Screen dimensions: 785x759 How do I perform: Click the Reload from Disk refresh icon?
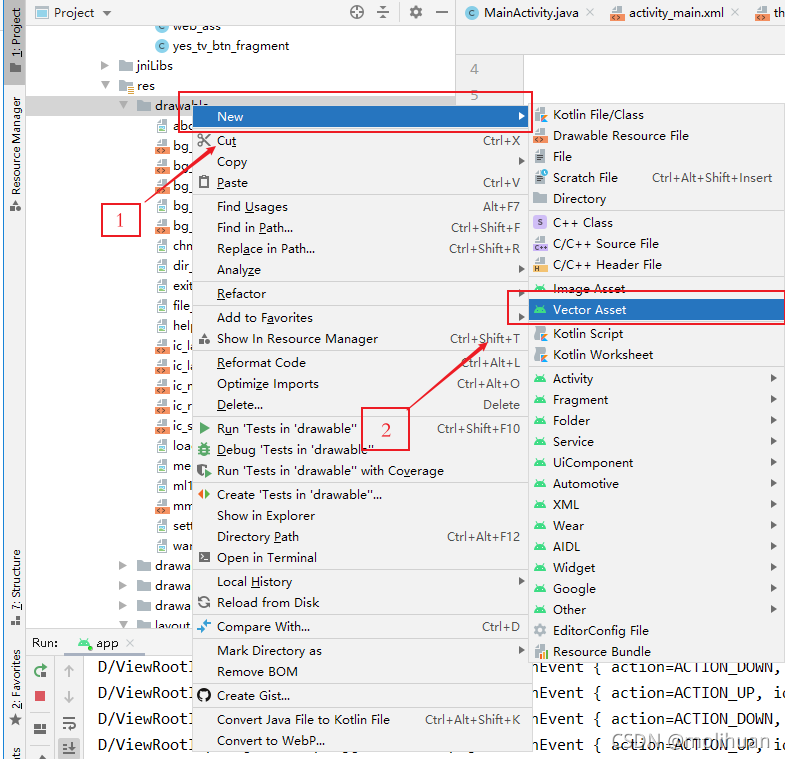point(204,602)
